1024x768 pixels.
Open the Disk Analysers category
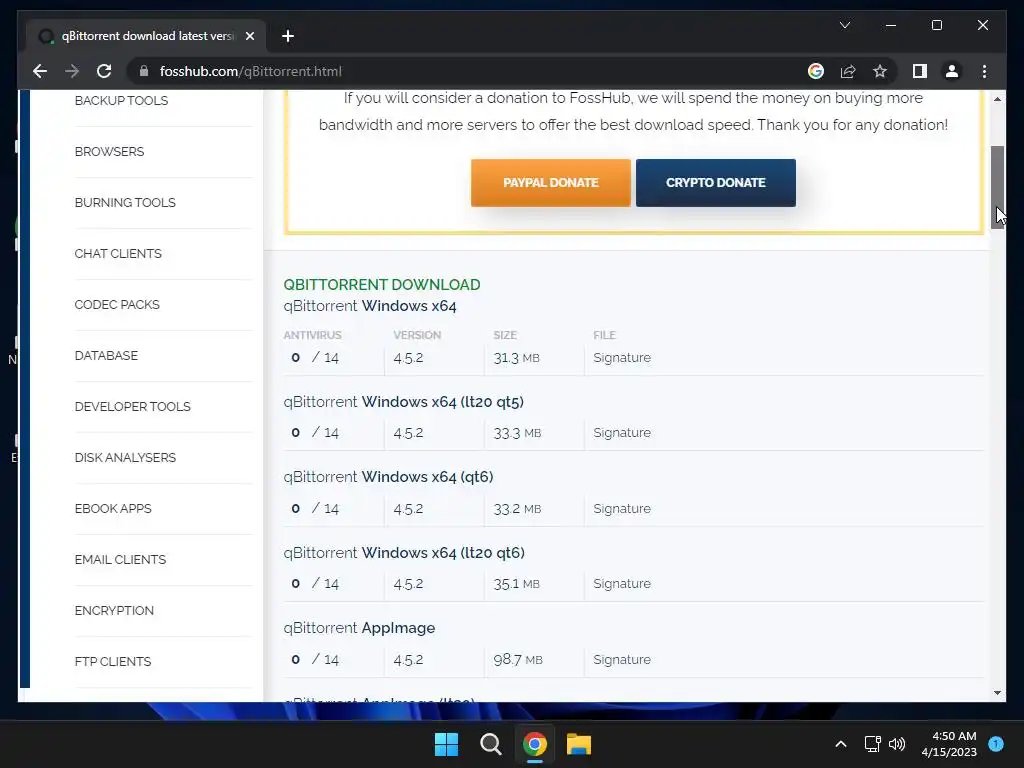(x=125, y=457)
